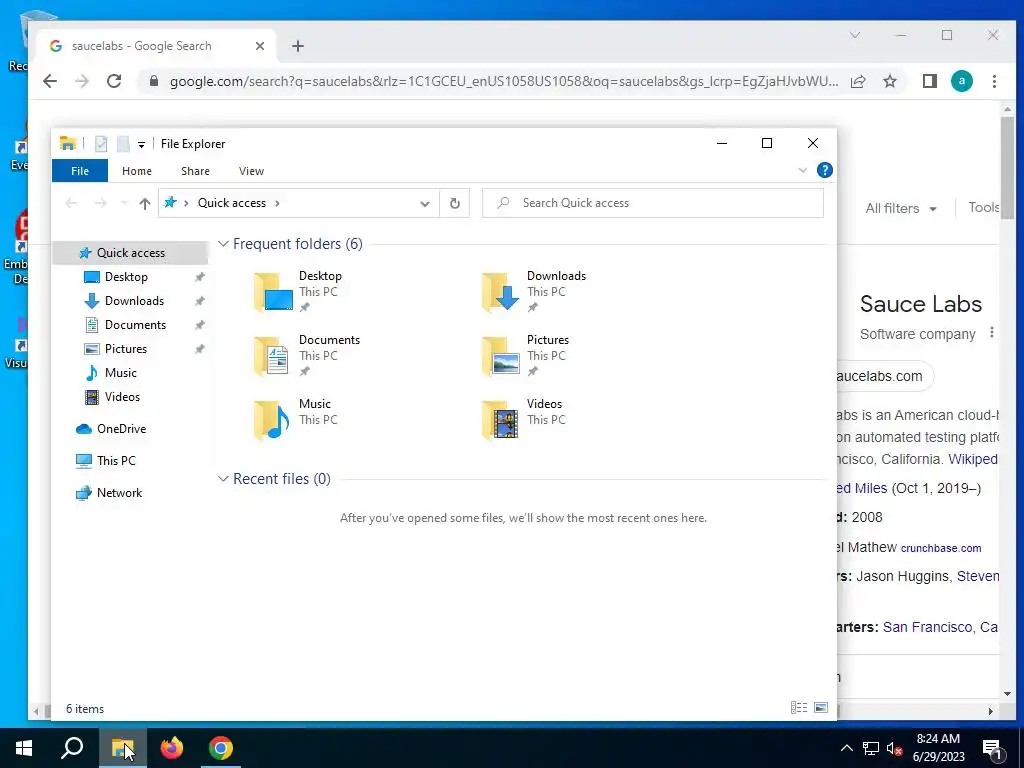The width and height of the screenshot is (1024, 768).
Task: Open All filters dropdown on Google
Action: click(901, 208)
